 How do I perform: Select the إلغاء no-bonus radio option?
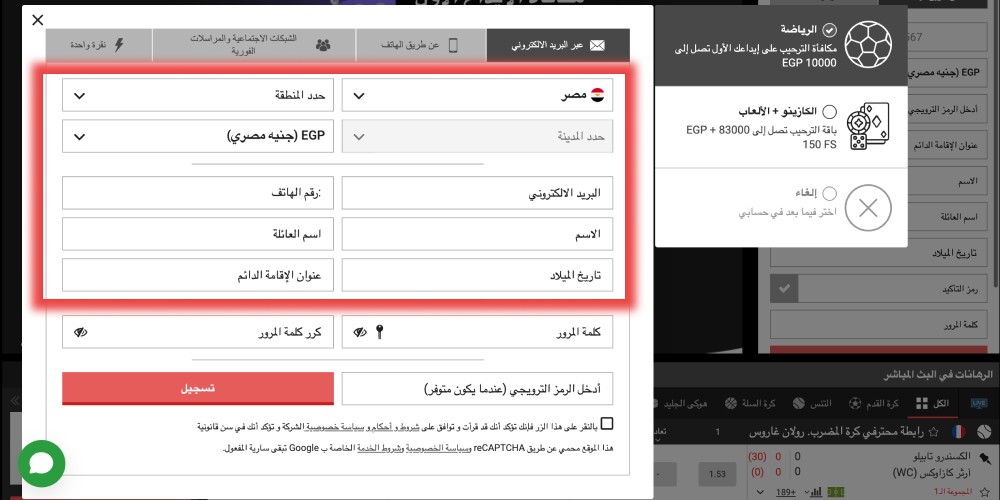coord(829,193)
